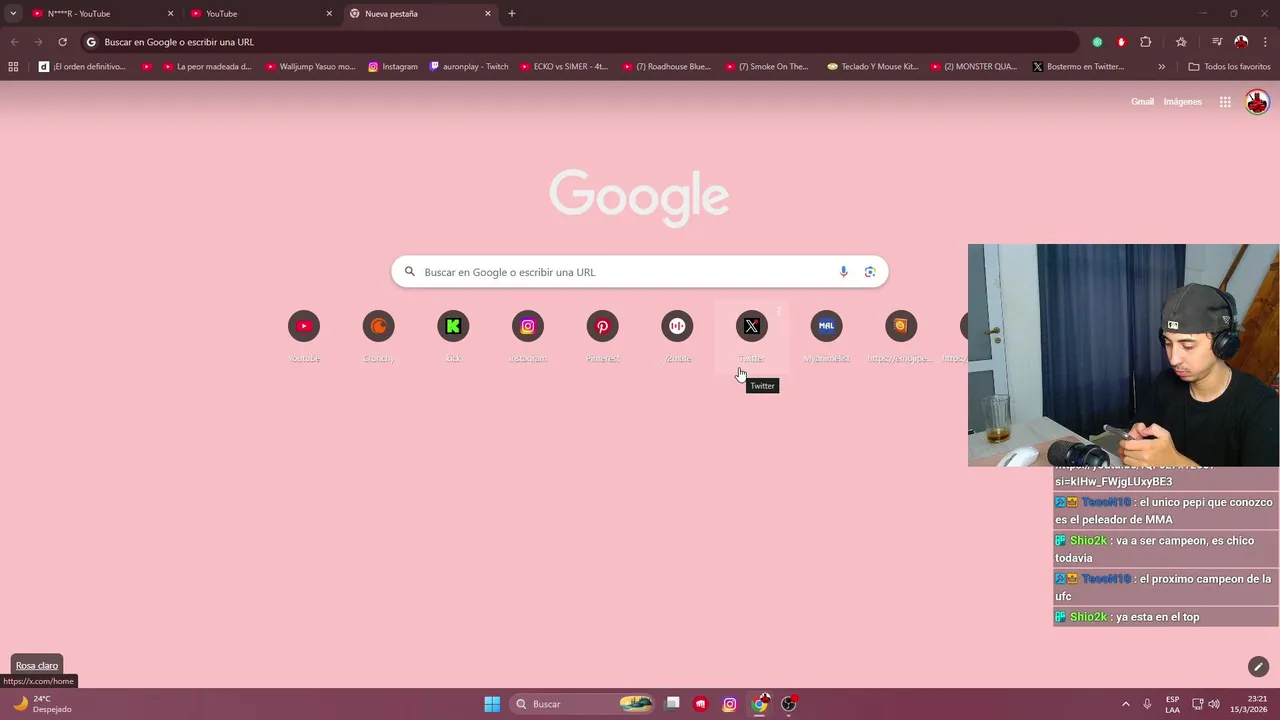Open the OBS Studio icon in taskbar

[x=788, y=704]
